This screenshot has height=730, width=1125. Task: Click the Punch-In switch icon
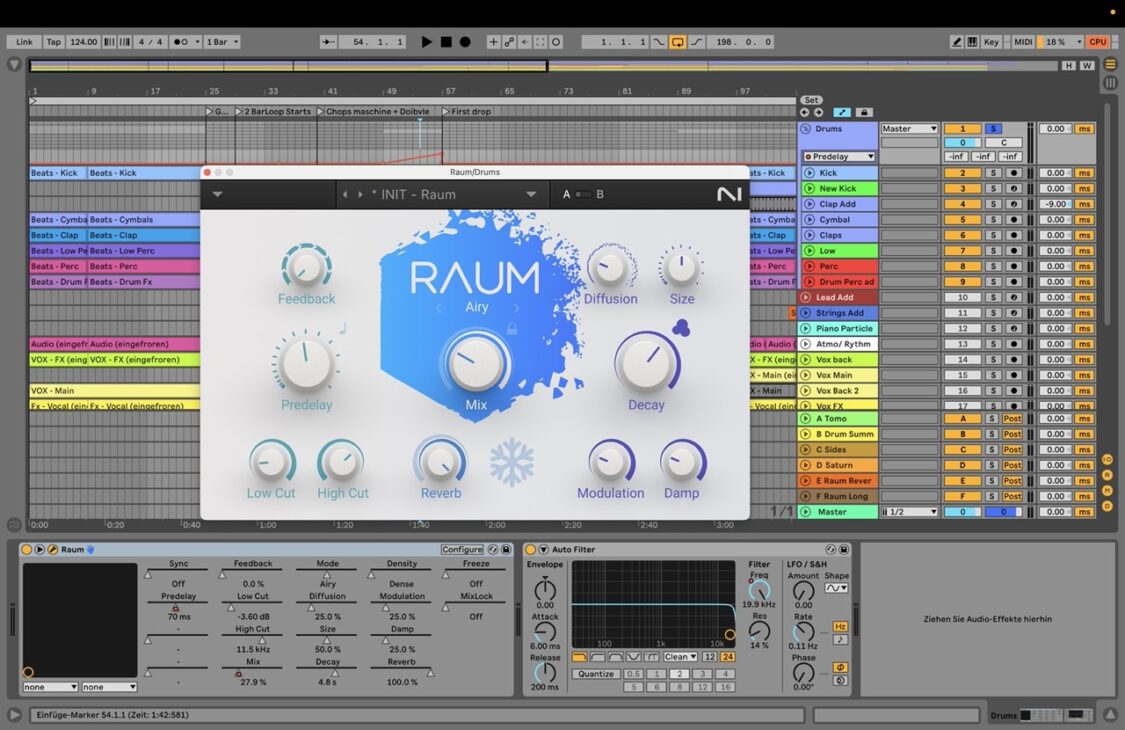[x=659, y=42]
